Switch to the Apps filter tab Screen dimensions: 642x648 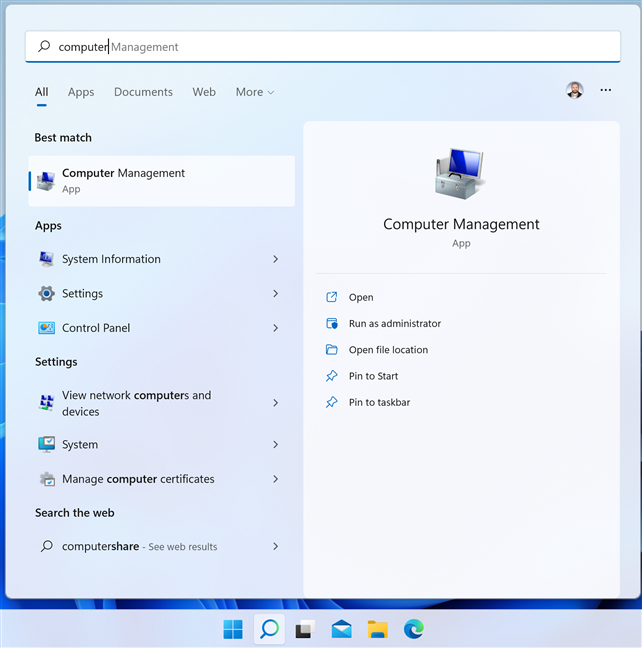(x=81, y=92)
